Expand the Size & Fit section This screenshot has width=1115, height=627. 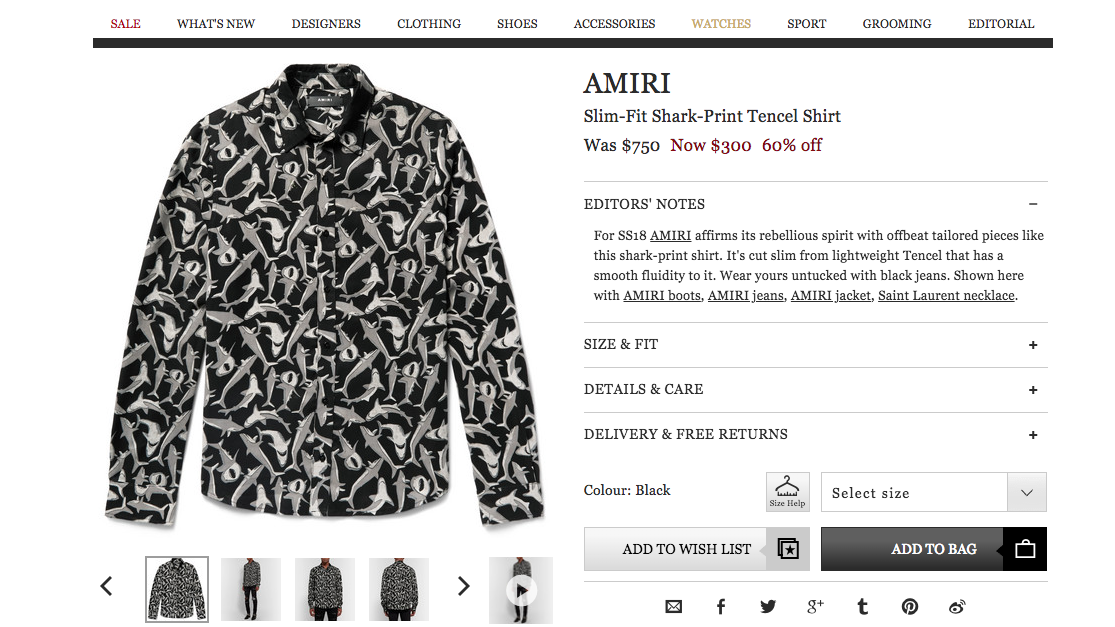pos(1033,345)
